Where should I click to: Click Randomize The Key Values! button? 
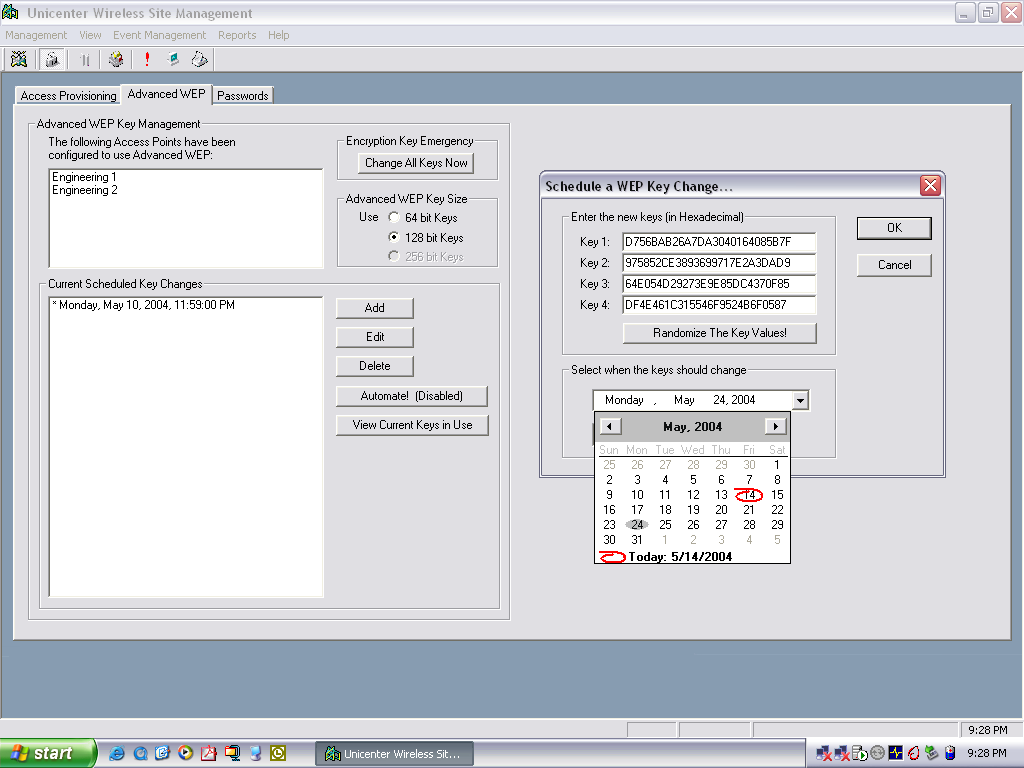(x=720, y=333)
